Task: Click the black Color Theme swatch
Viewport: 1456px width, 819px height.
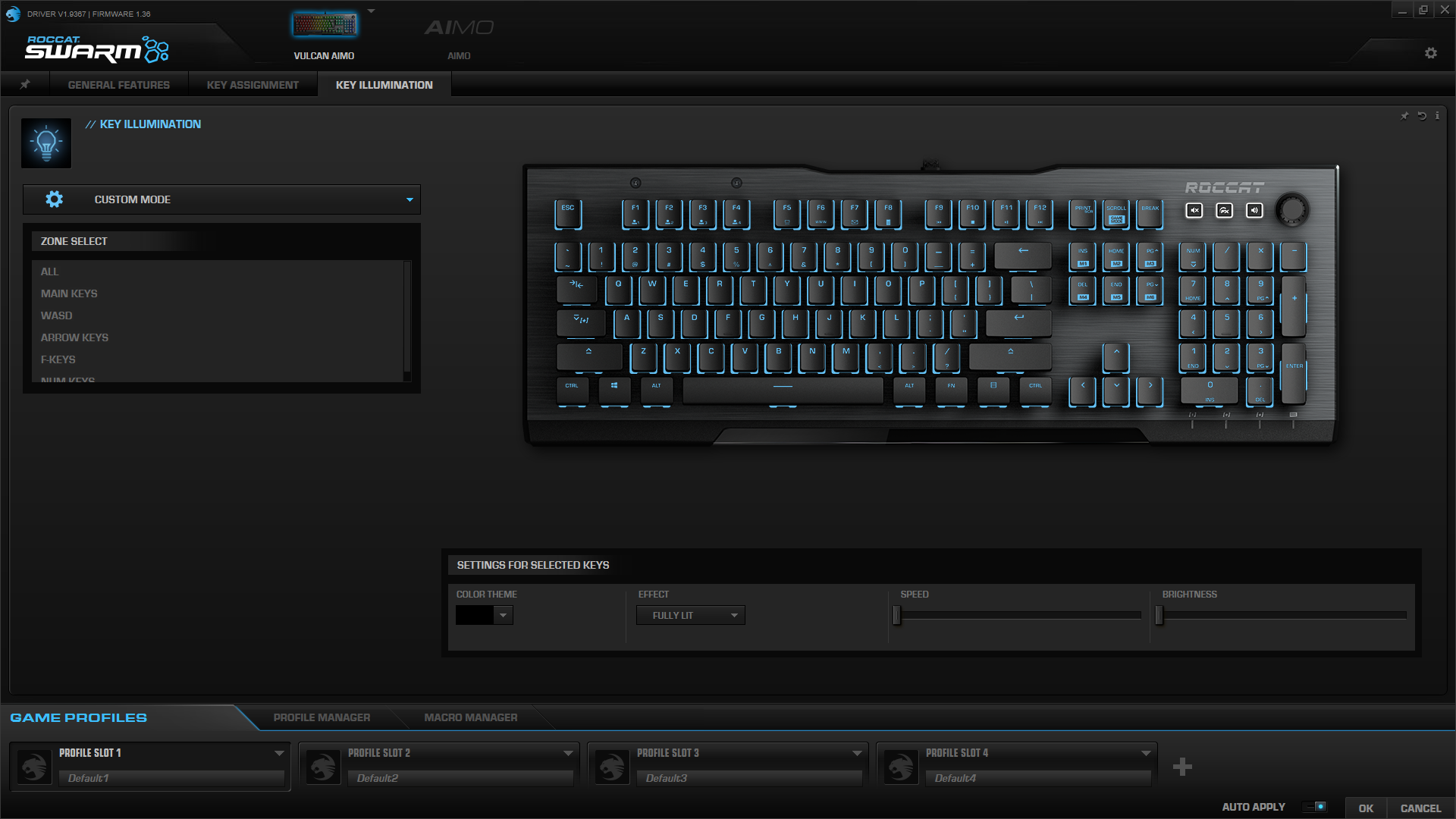Action: 475,615
